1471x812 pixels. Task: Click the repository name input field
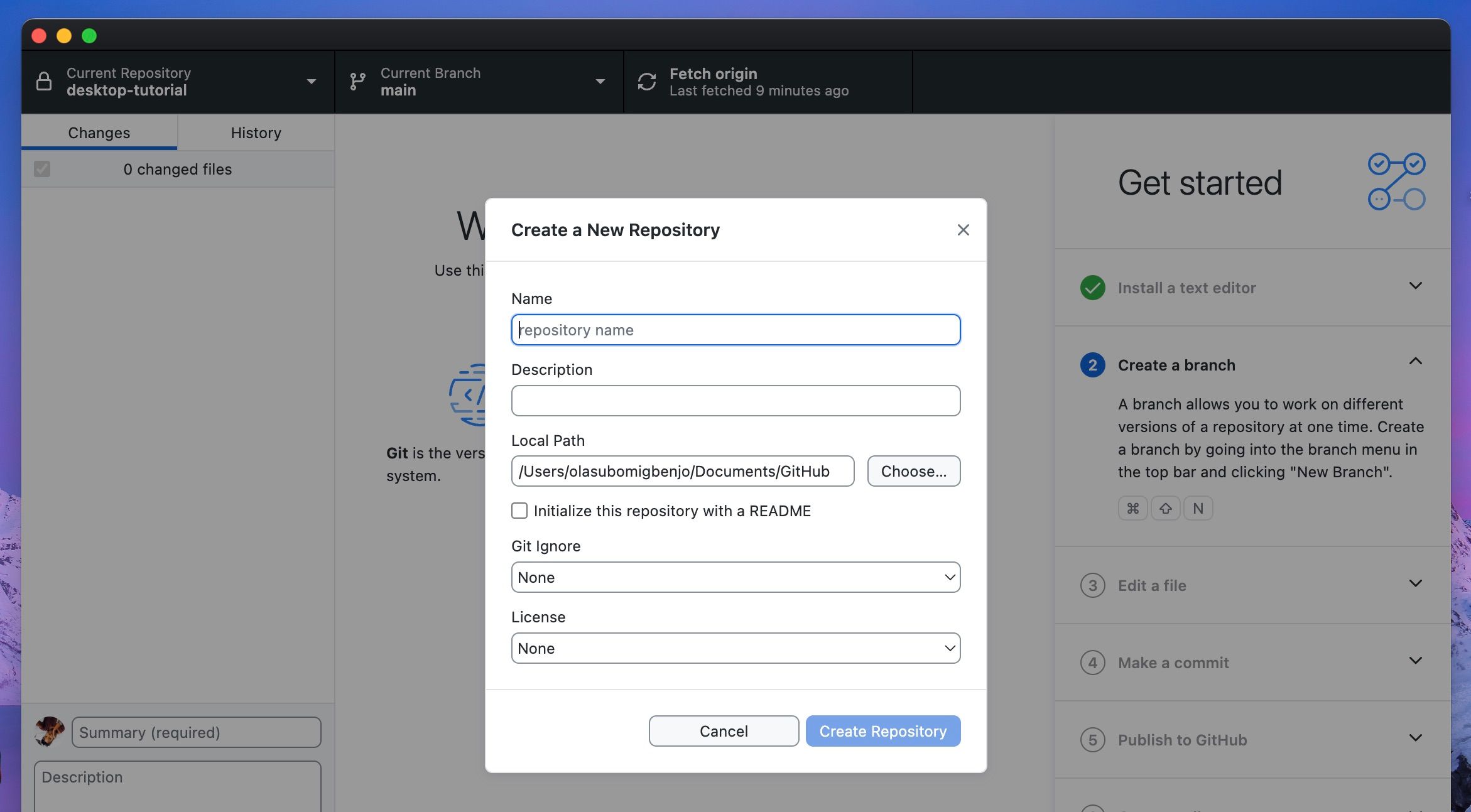[735, 329]
